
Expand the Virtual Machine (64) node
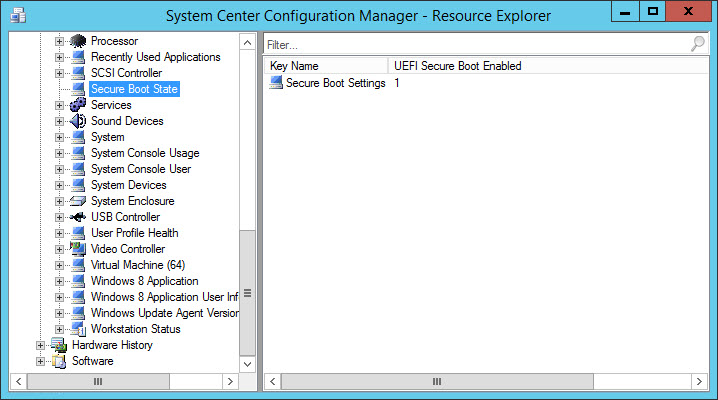(x=60, y=265)
